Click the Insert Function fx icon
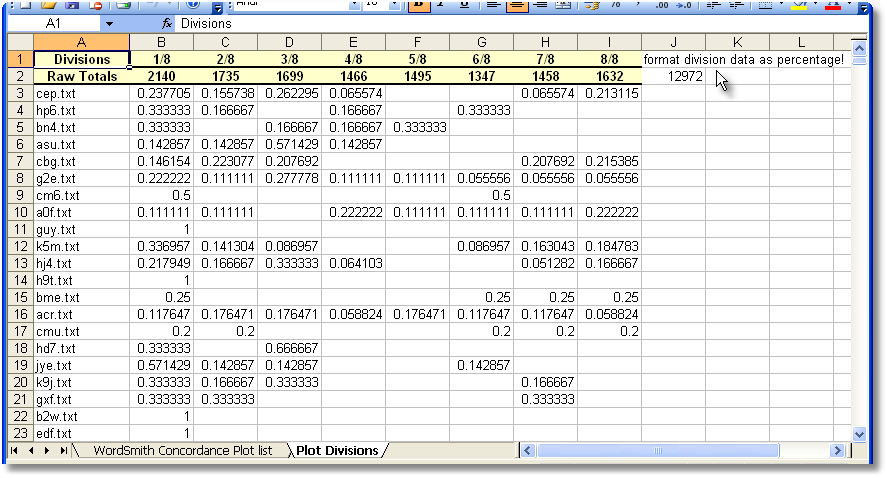Screen dimensions: 887x478 coord(167,23)
